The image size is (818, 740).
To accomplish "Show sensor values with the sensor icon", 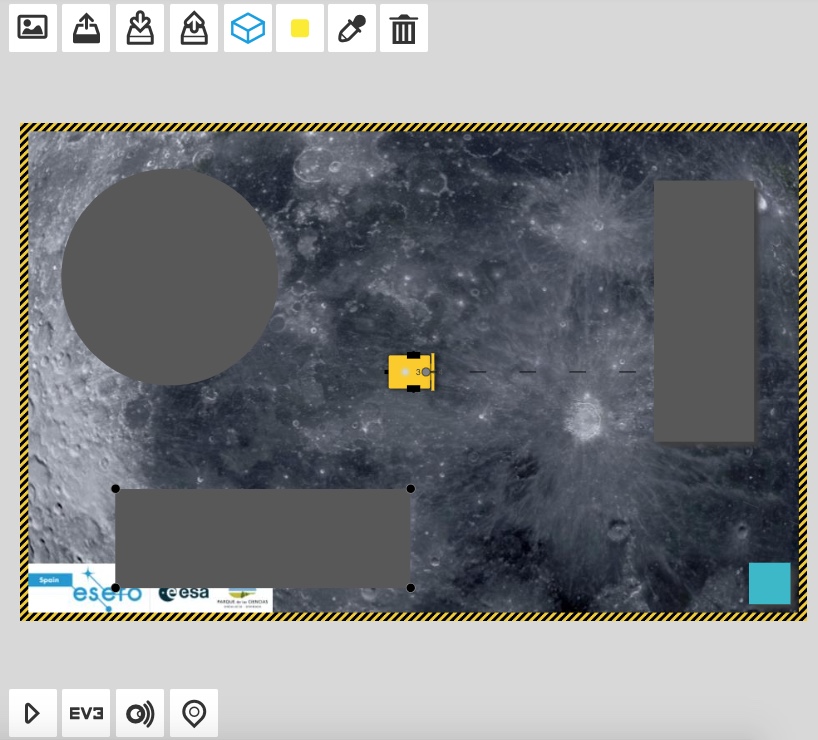I will [x=140, y=713].
